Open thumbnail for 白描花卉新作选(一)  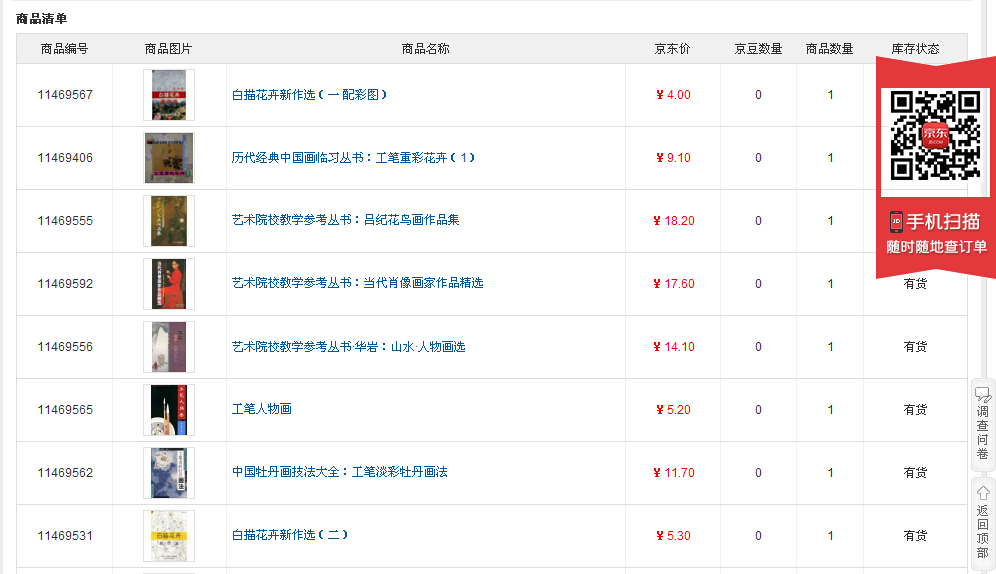click(x=168, y=95)
